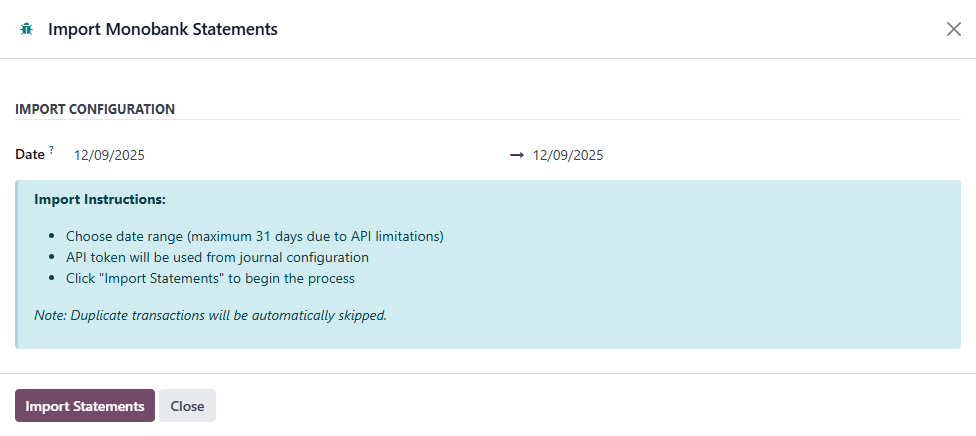Click the bullet before the Click "Import Statements" line

(x=53, y=279)
